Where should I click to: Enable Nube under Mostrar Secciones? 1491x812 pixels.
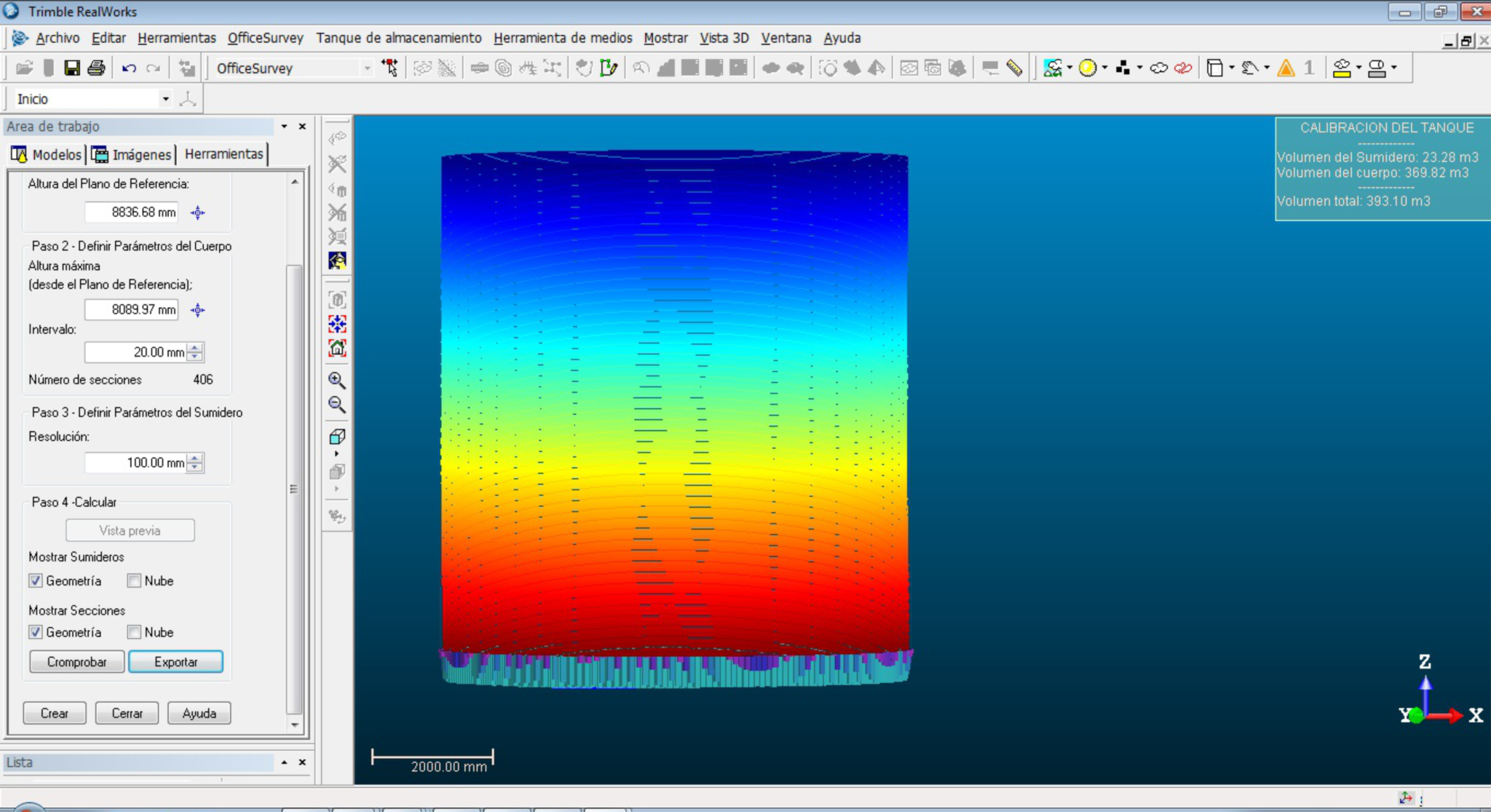(134, 632)
